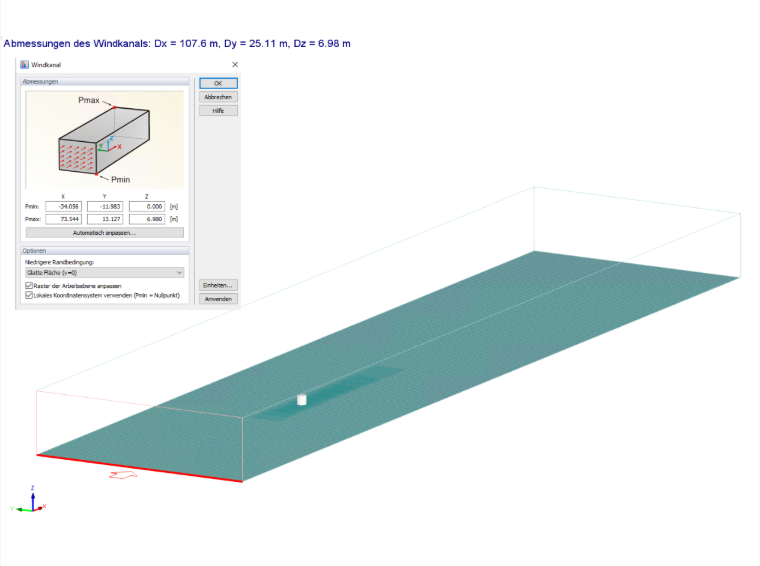Edit Pmax Y value 13.127
The height and width of the screenshot is (566, 760).
(x=105, y=219)
